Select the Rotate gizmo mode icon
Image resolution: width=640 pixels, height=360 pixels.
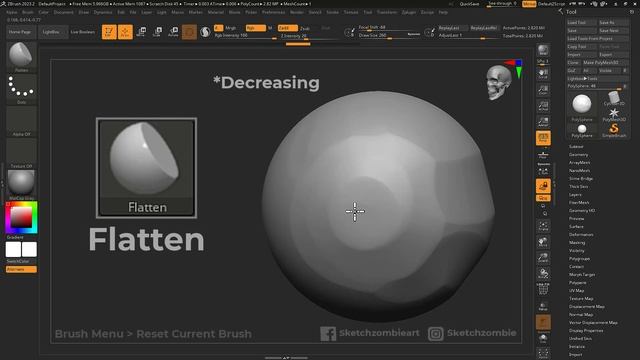(x=173, y=32)
